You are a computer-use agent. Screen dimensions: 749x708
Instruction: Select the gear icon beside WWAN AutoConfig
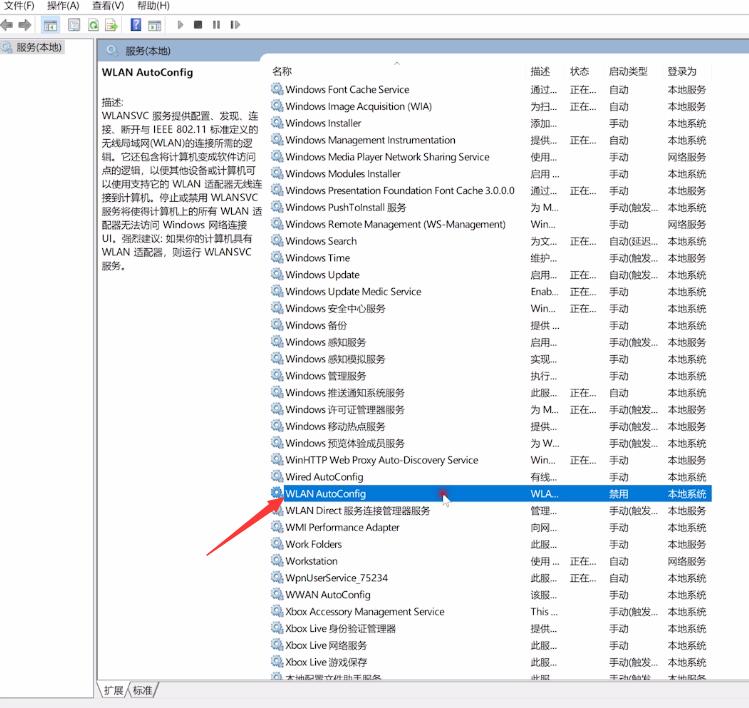(x=277, y=594)
